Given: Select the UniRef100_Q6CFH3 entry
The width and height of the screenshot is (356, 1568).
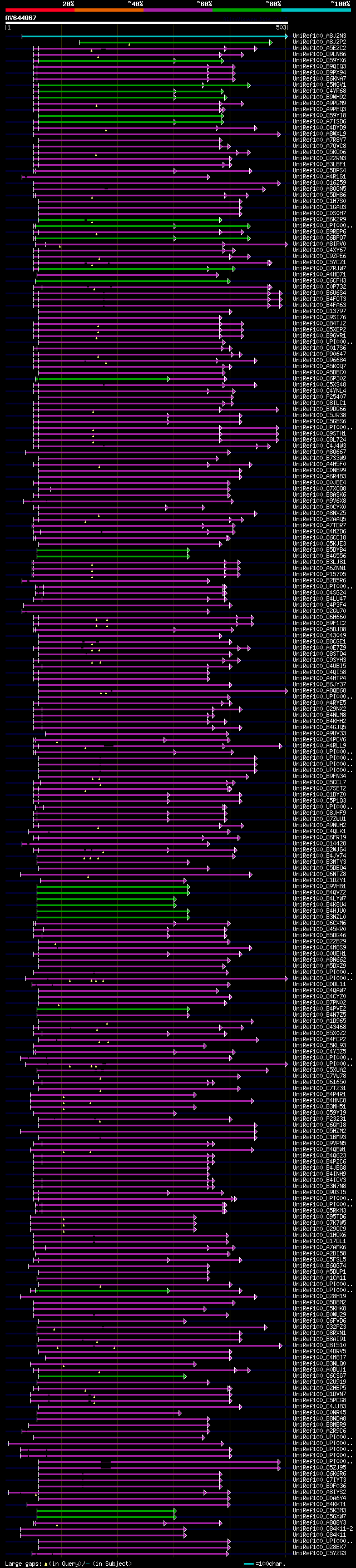Looking at the screenshot, I should click(319, 280).
